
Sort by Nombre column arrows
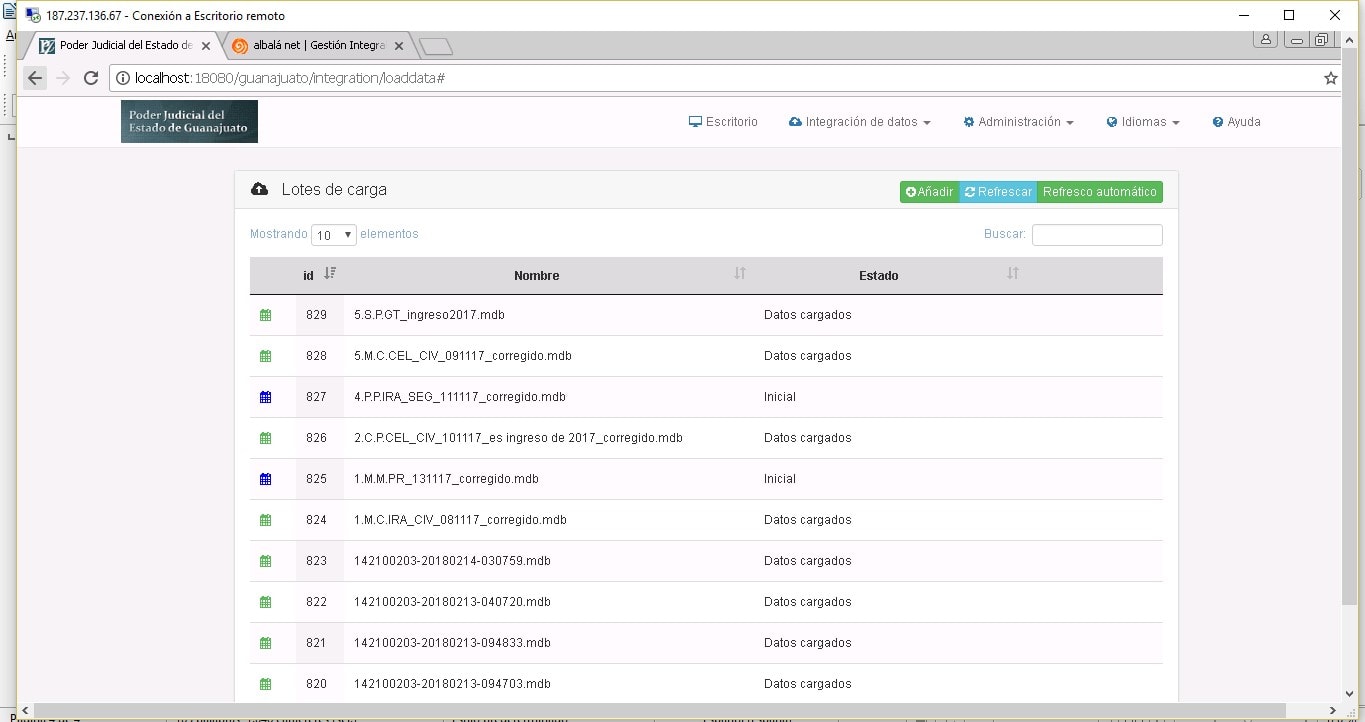740,274
